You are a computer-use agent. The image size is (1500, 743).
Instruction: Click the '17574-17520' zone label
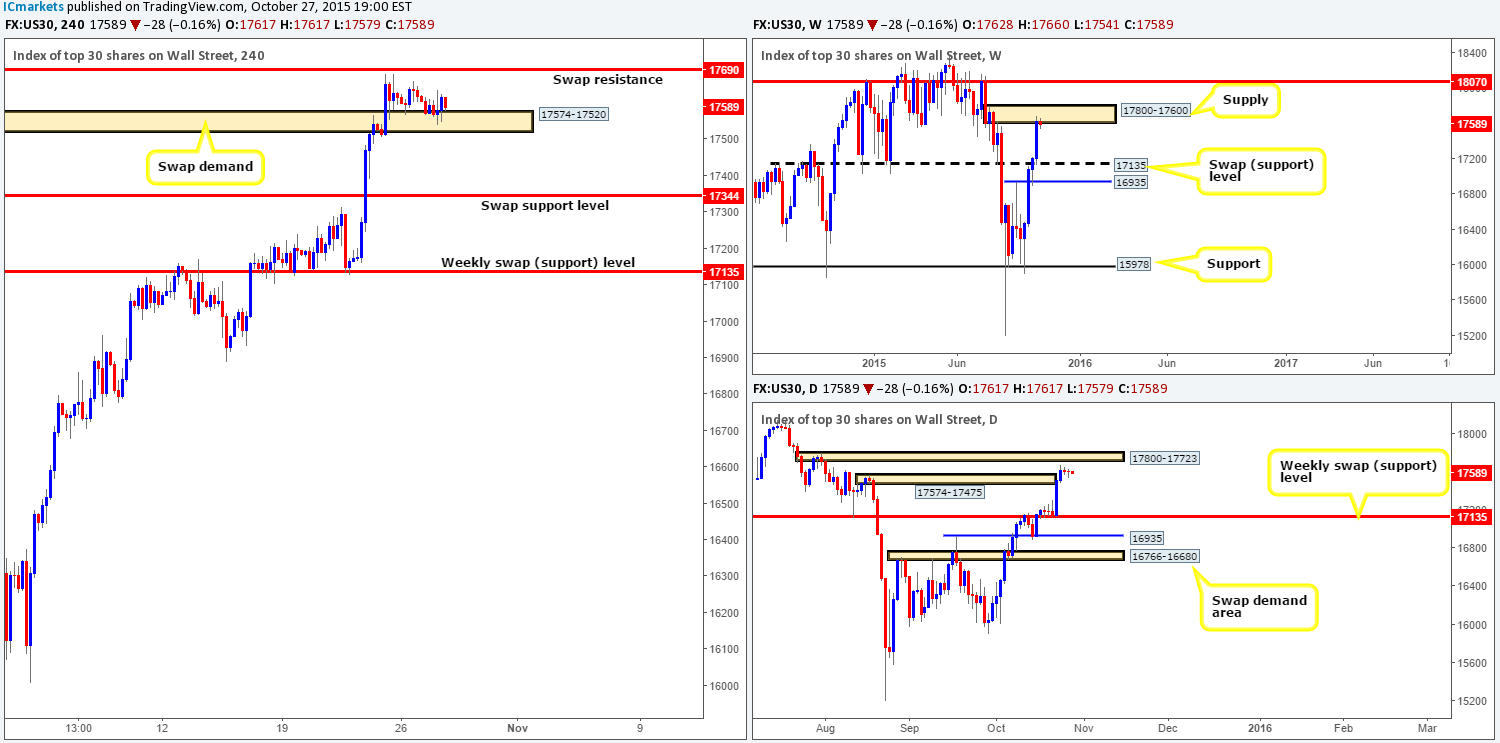point(573,114)
